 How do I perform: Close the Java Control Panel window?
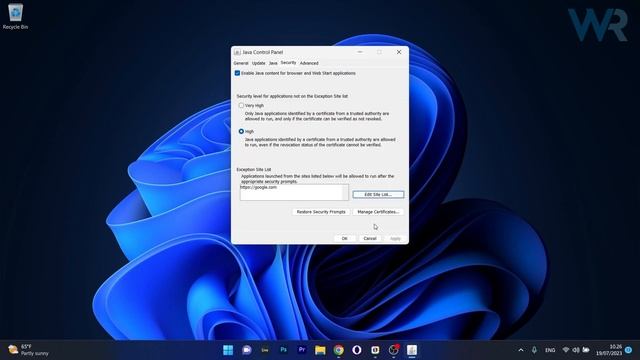[399, 52]
